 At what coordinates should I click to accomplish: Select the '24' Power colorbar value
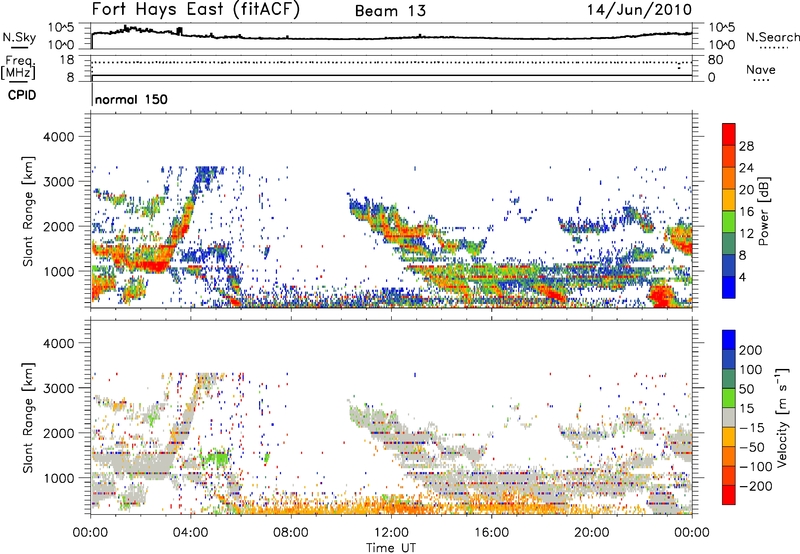point(746,168)
